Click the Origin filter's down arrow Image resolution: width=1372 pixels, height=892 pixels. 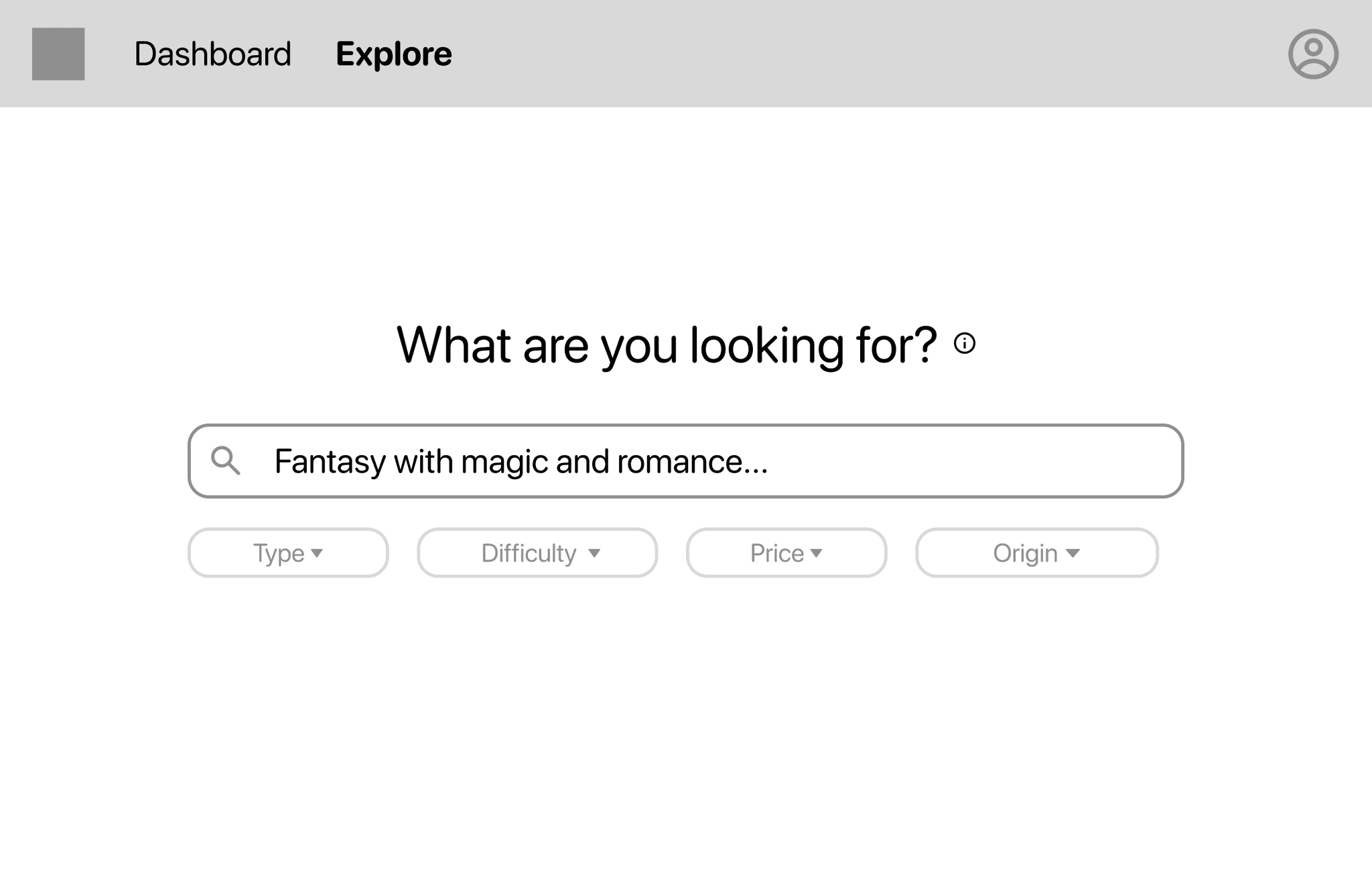(1073, 554)
